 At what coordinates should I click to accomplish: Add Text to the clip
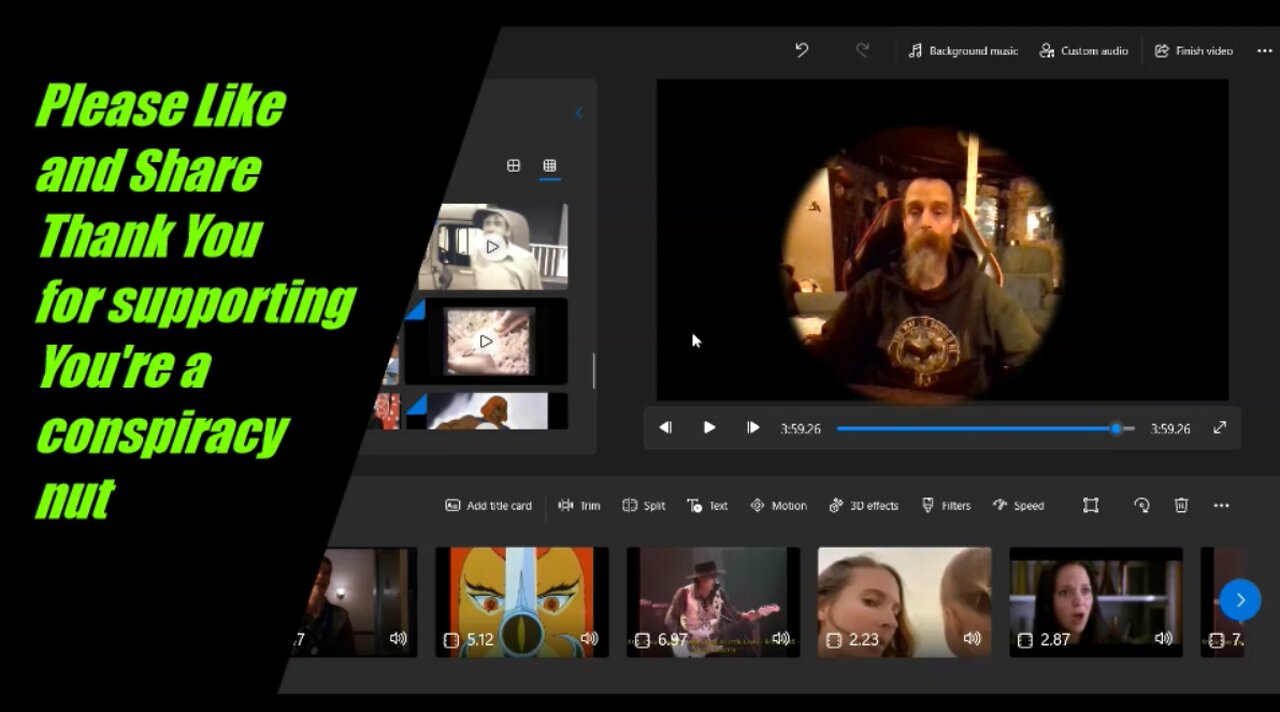707,506
